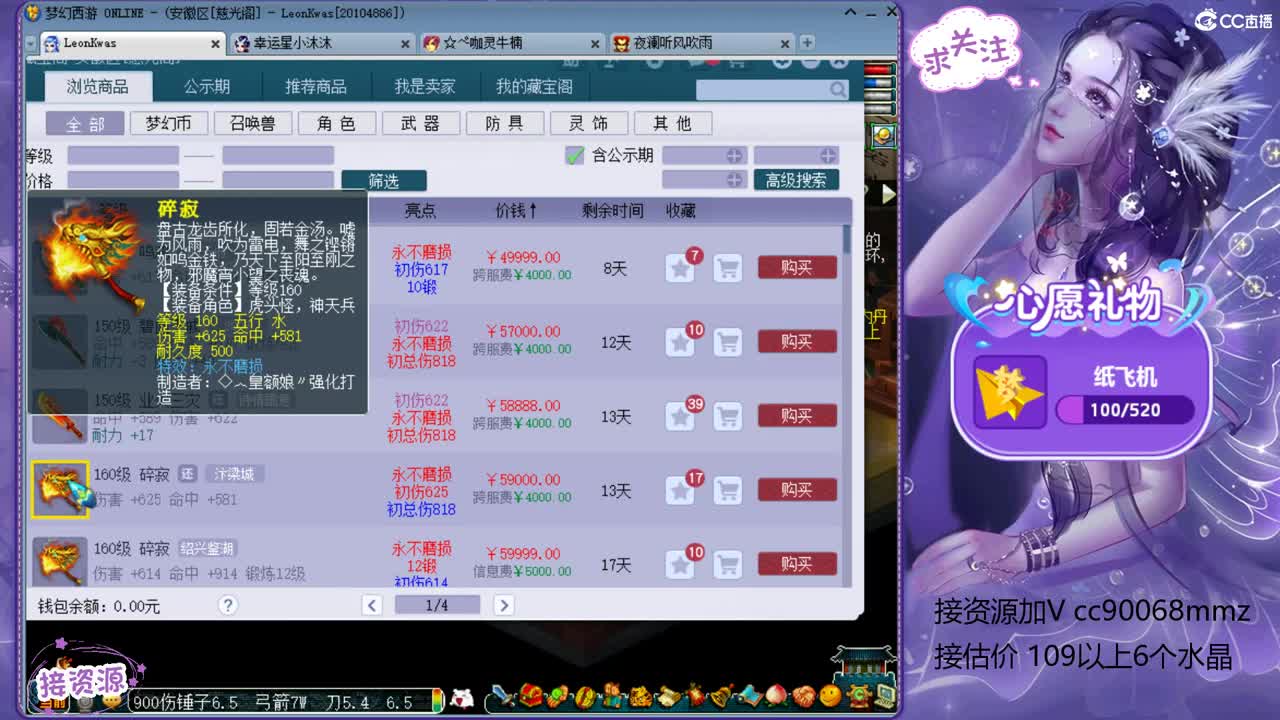Select the peach item icon in the bottom toolbar

(x=775, y=697)
